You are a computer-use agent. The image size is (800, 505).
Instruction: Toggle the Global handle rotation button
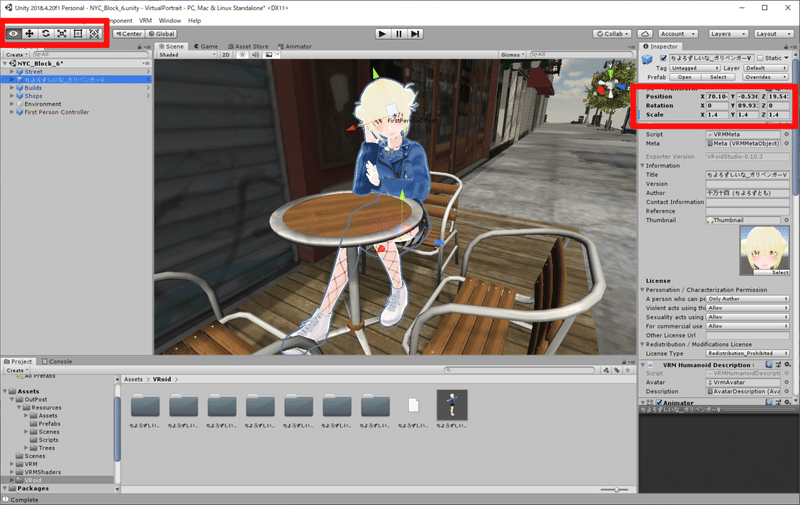(162, 34)
